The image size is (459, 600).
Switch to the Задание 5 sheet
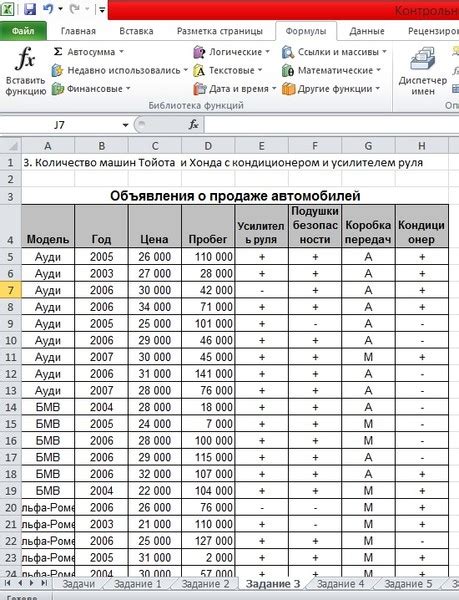click(x=408, y=584)
